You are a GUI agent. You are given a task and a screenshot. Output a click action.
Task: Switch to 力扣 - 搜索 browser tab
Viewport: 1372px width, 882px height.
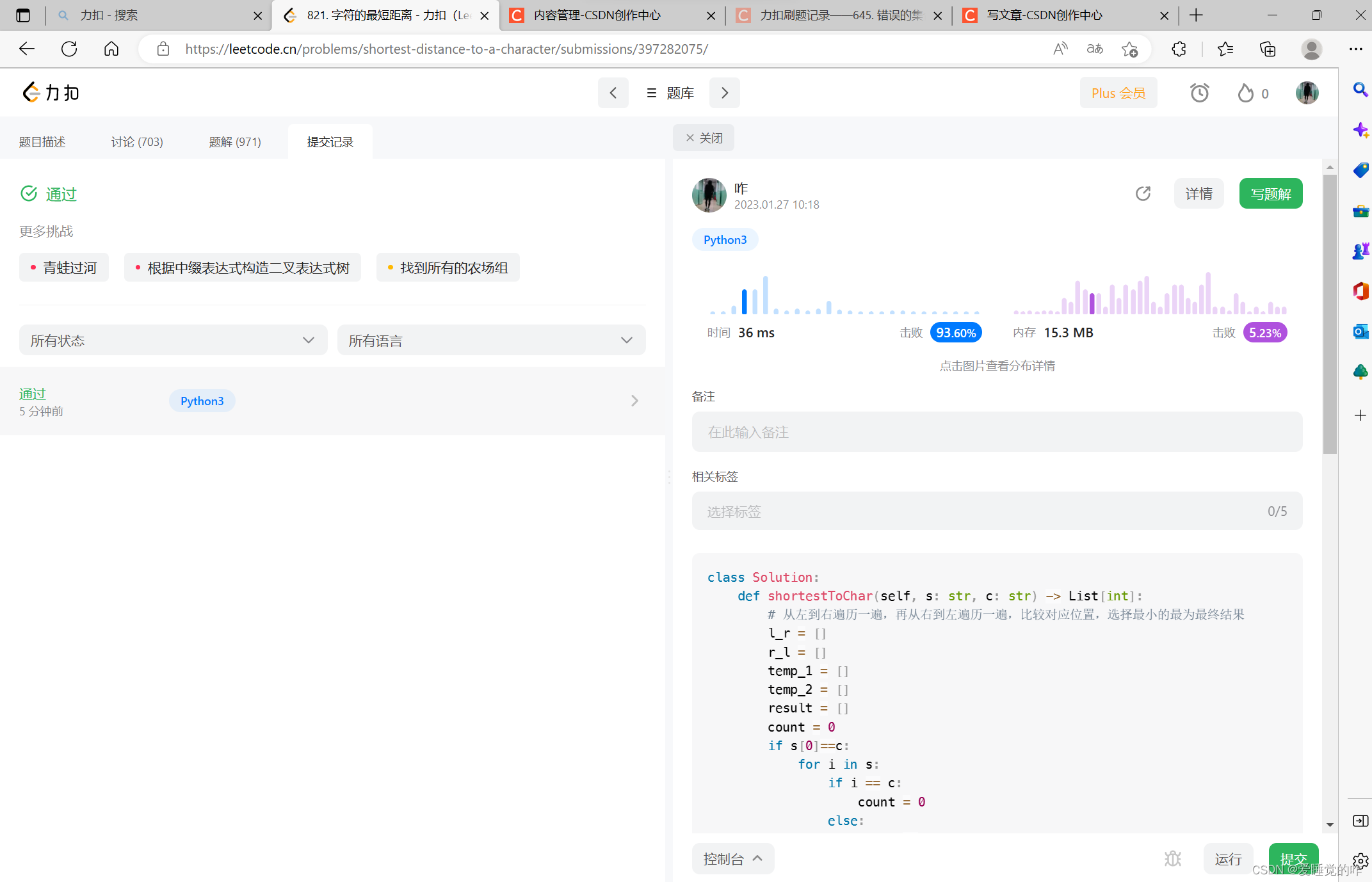(x=159, y=15)
